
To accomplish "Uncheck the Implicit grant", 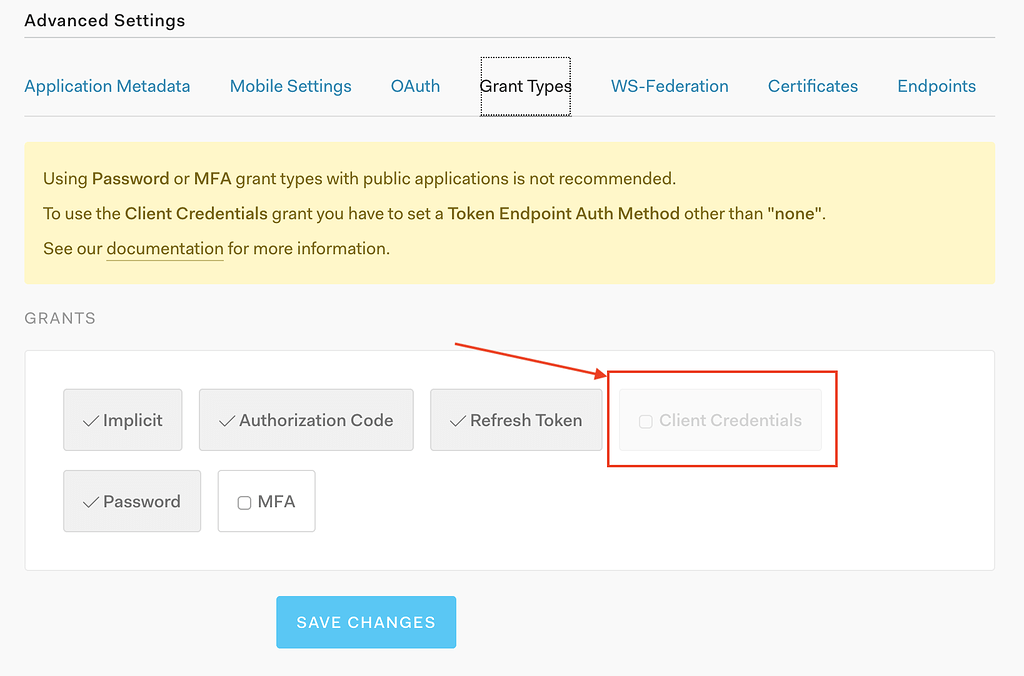I will pos(122,420).
